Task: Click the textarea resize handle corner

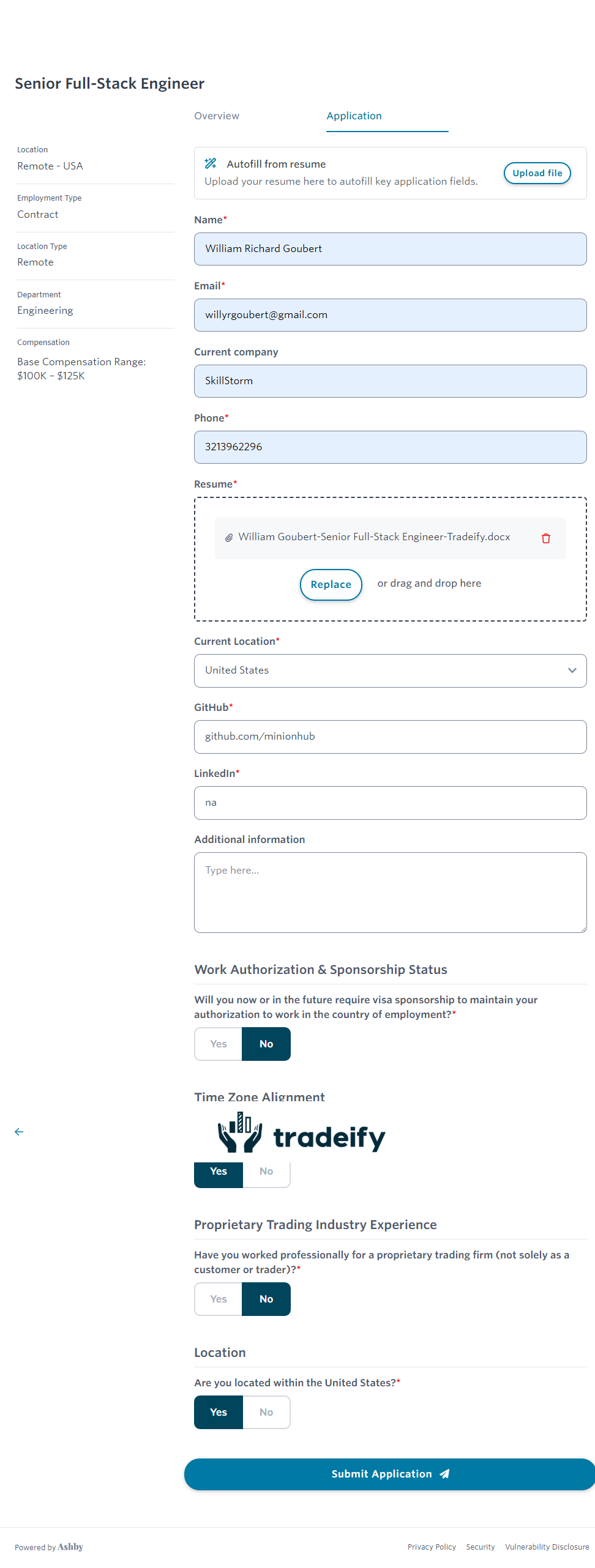Action: tap(583, 929)
